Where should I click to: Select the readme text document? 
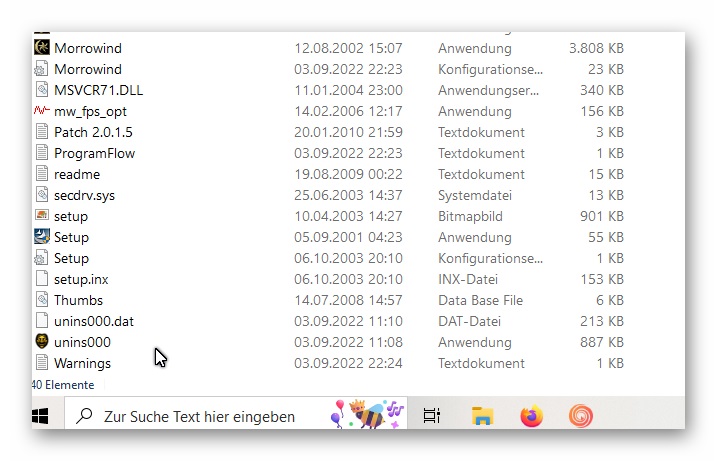tap(76, 174)
